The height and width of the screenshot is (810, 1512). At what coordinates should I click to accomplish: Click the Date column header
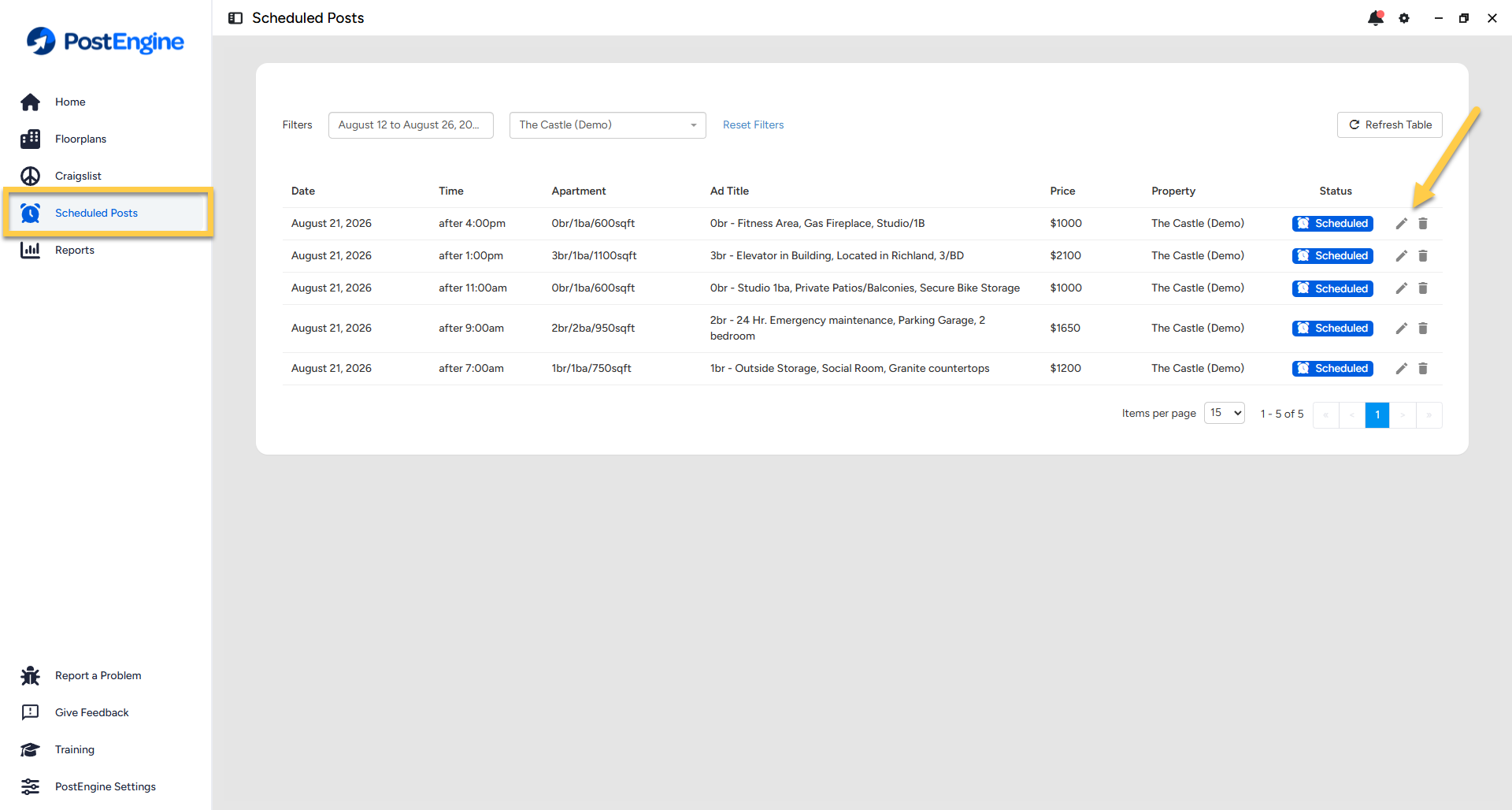click(303, 191)
